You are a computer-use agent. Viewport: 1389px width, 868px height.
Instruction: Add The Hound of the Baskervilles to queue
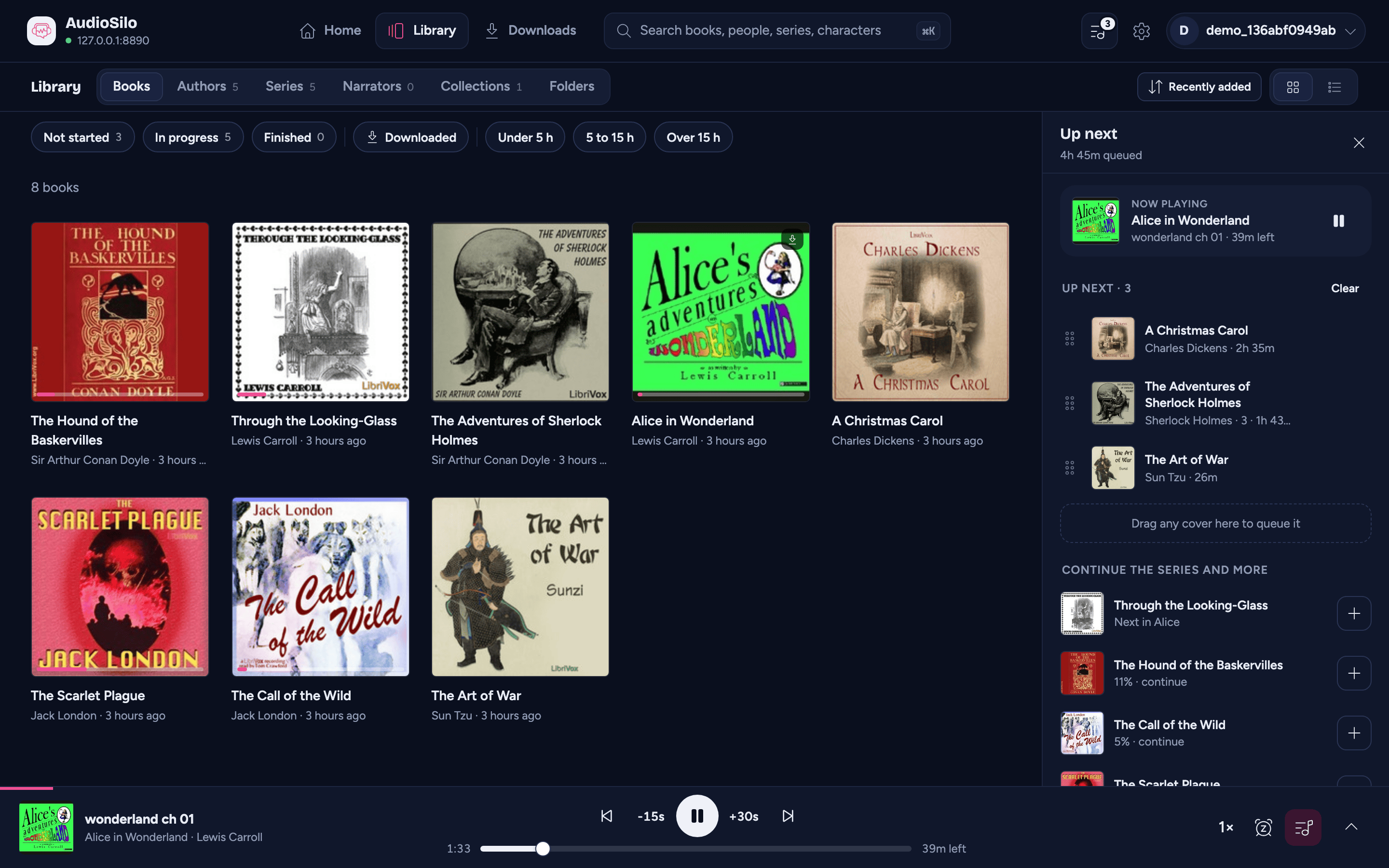1353,673
